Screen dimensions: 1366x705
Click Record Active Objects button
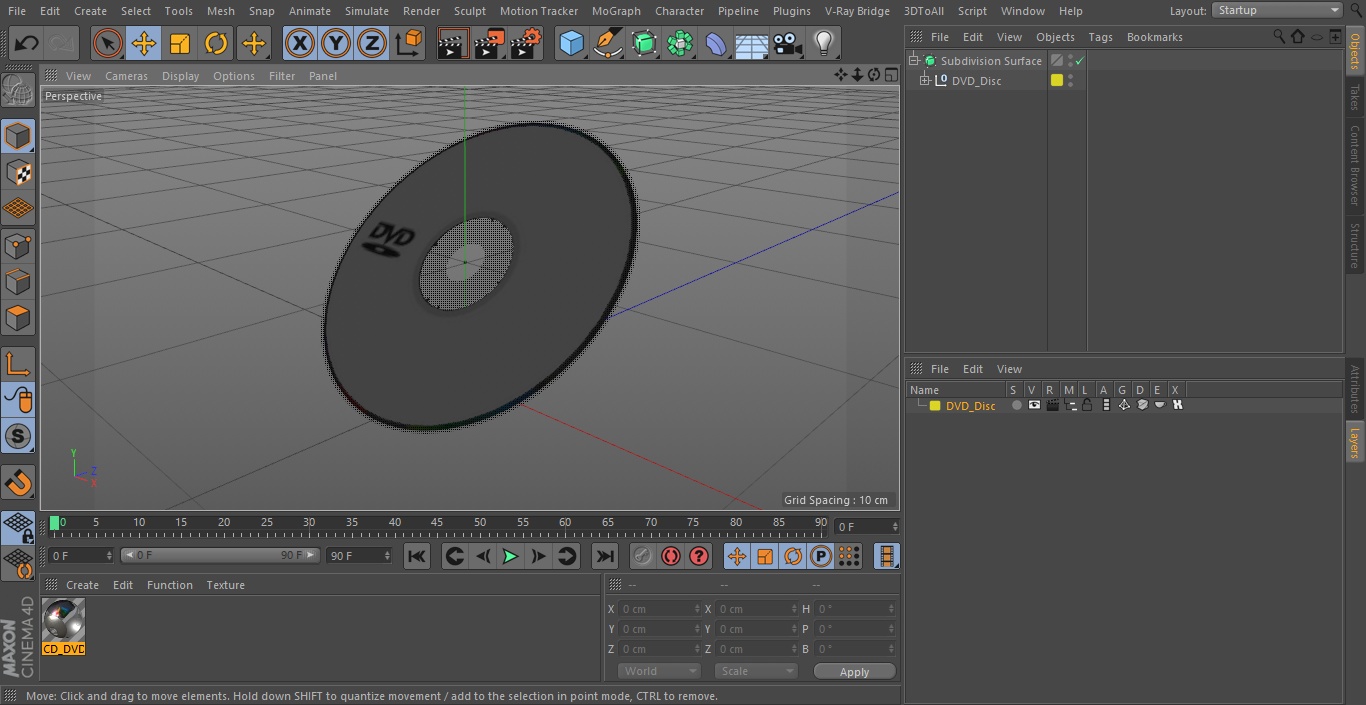[643, 556]
